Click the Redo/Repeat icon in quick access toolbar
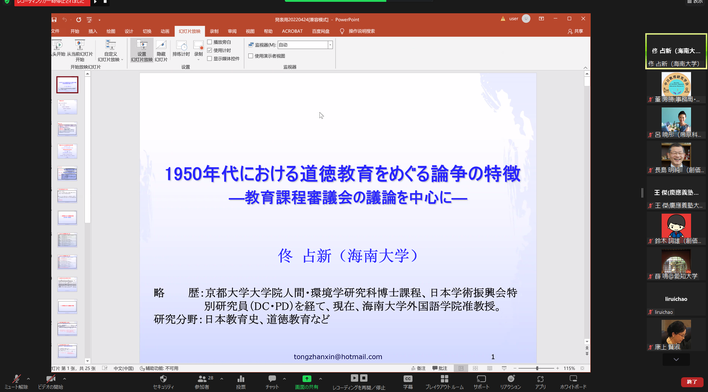This screenshot has width=708, height=392. tap(79, 19)
